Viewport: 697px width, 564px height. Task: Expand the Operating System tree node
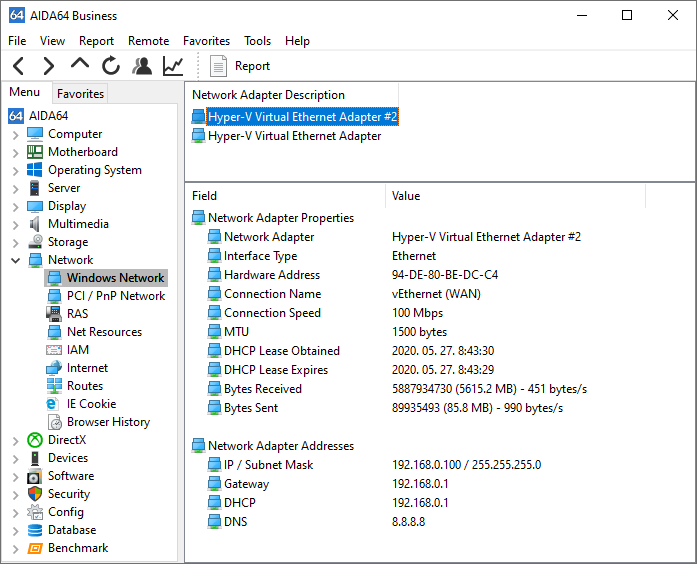click(x=16, y=171)
